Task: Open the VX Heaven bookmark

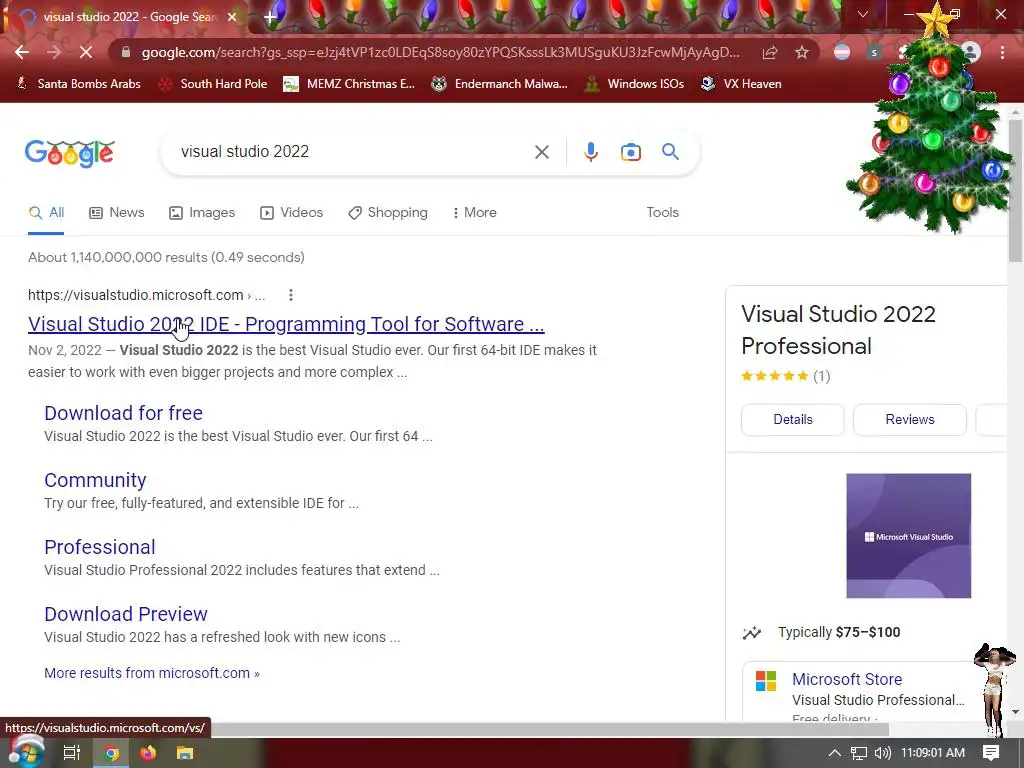Action: click(x=741, y=84)
